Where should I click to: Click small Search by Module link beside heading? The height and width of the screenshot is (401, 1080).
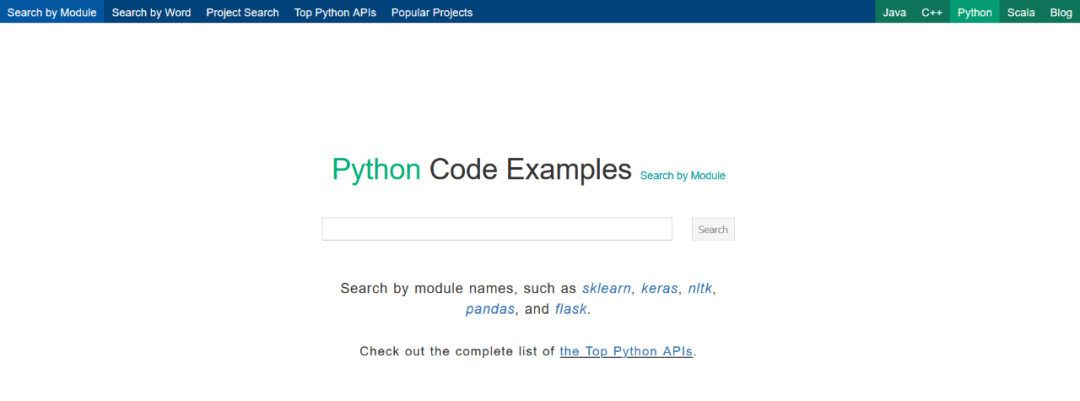tap(682, 176)
